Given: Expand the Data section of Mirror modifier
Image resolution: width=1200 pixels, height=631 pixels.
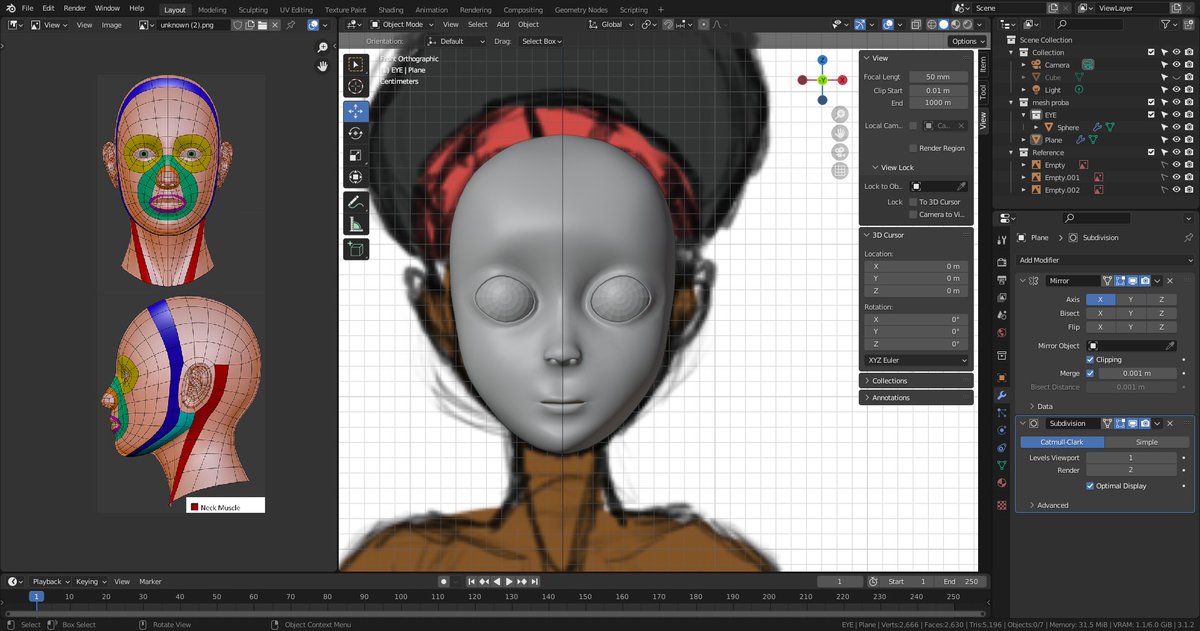Looking at the screenshot, I should (x=1041, y=406).
